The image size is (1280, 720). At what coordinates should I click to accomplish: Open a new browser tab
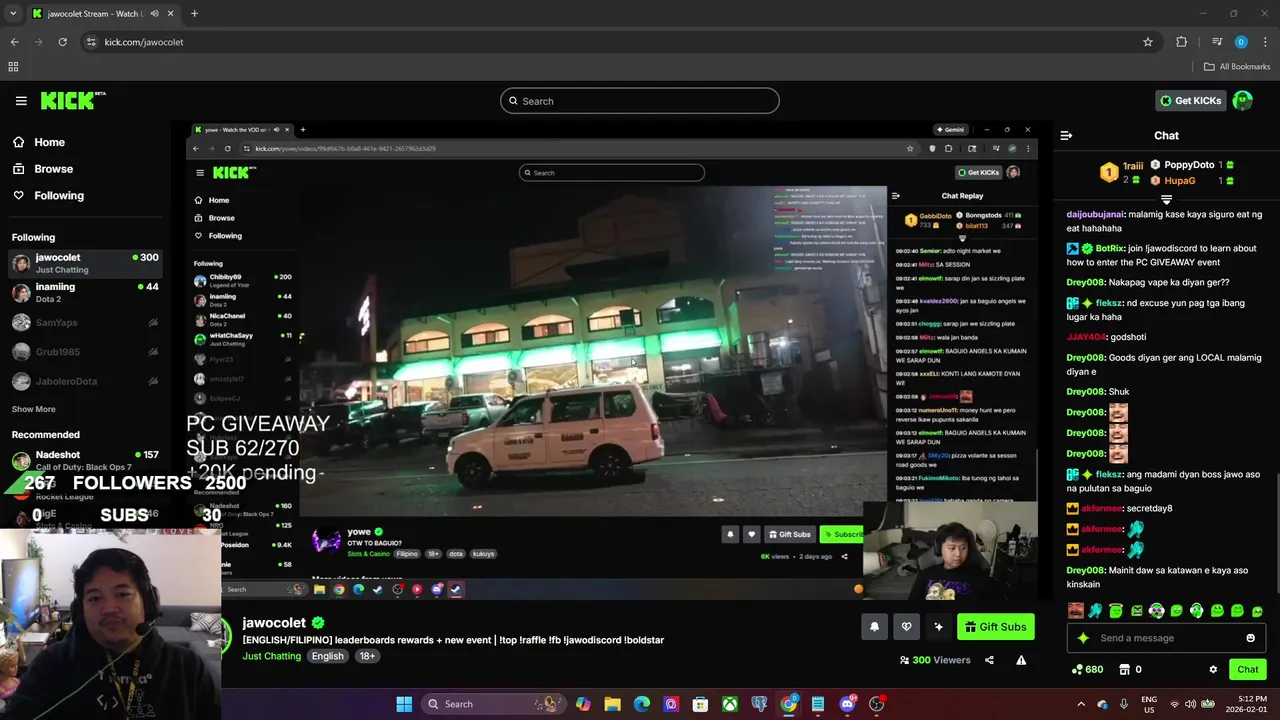tap(194, 13)
